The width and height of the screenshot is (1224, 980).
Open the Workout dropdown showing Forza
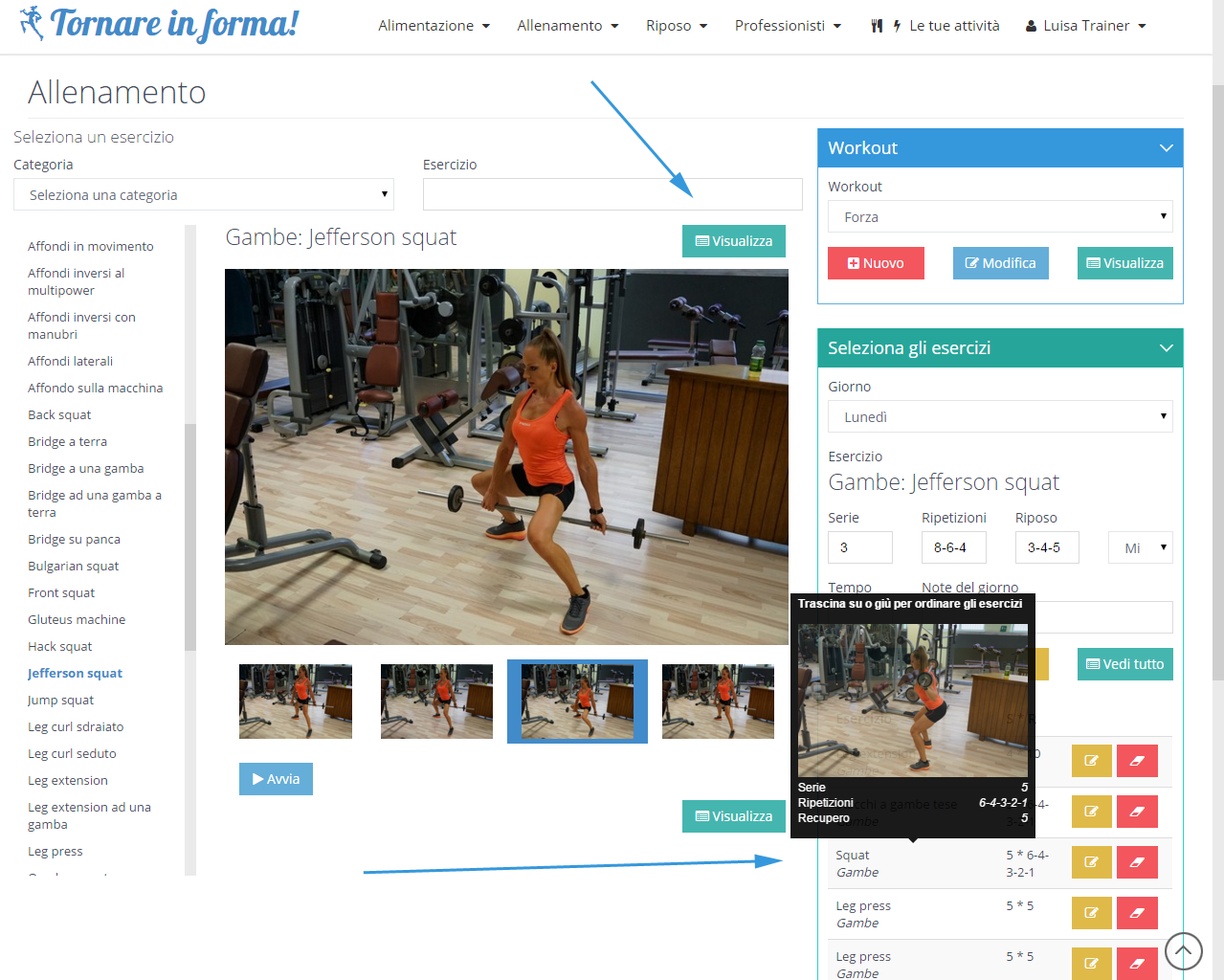tap(999, 217)
